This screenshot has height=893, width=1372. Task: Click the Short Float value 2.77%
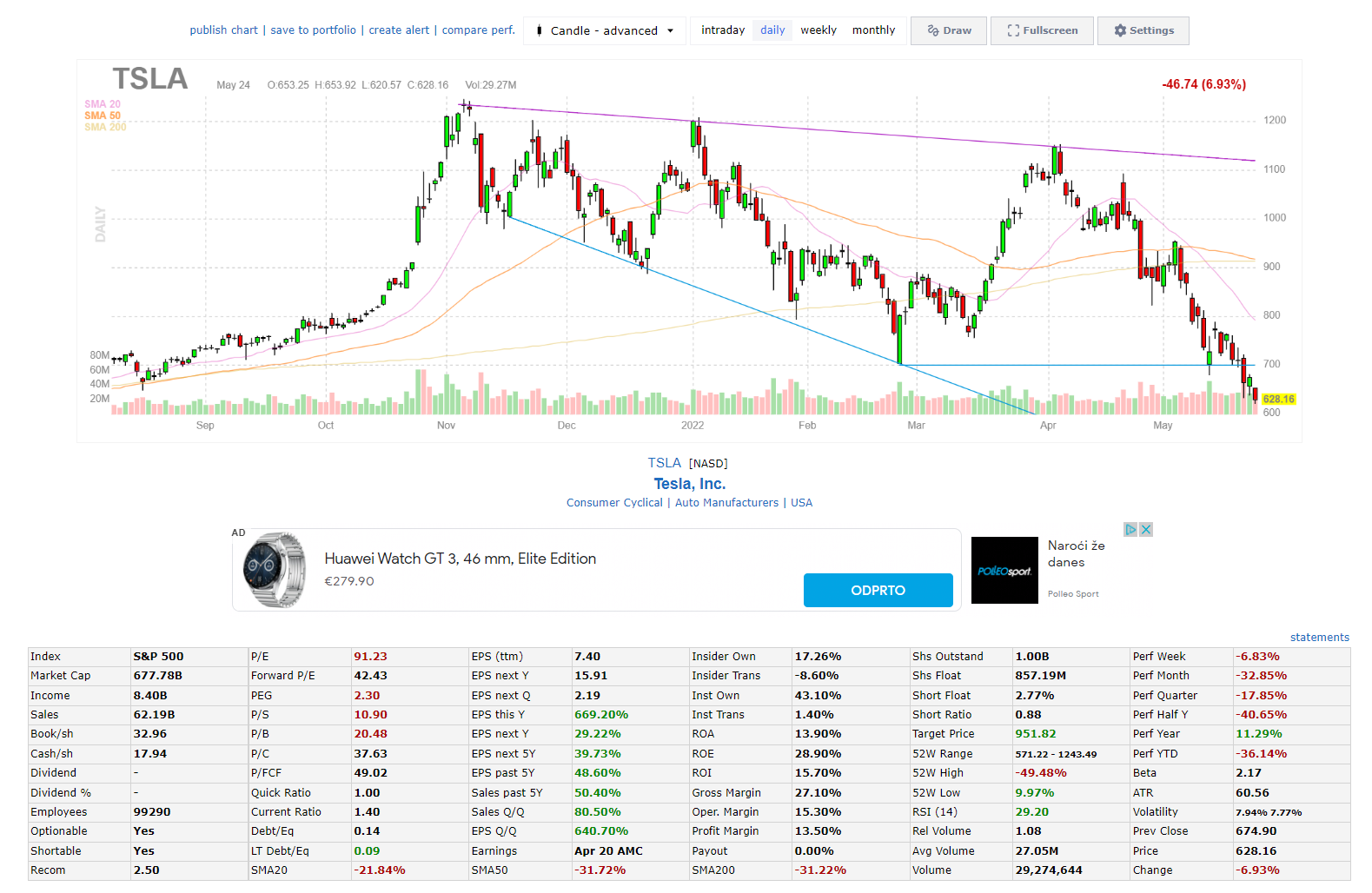coord(1034,696)
